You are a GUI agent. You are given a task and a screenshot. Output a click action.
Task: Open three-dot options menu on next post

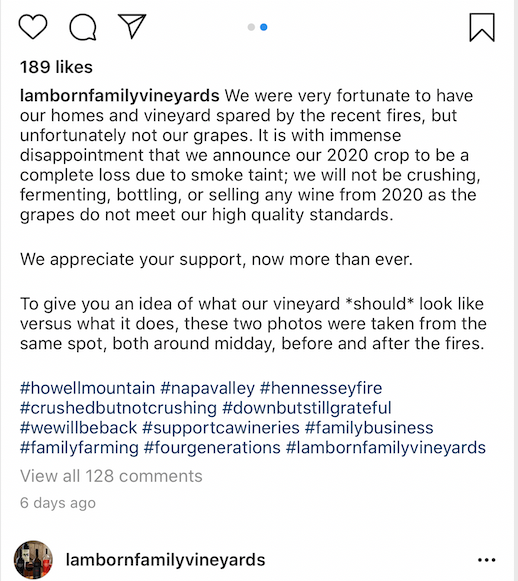tap(487, 560)
